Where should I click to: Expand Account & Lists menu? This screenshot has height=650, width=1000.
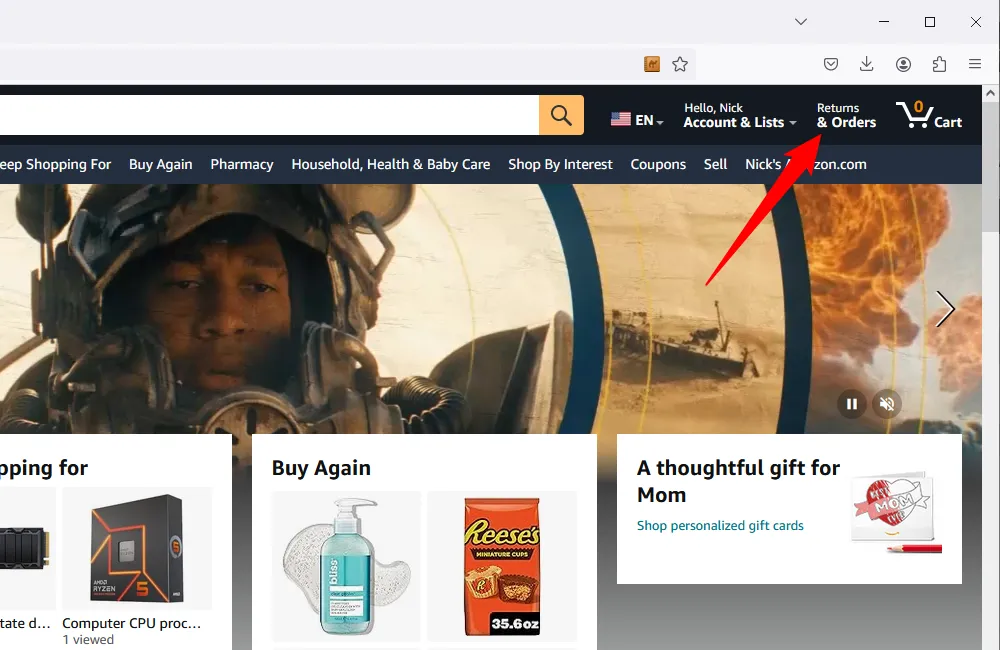pyautogui.click(x=740, y=115)
